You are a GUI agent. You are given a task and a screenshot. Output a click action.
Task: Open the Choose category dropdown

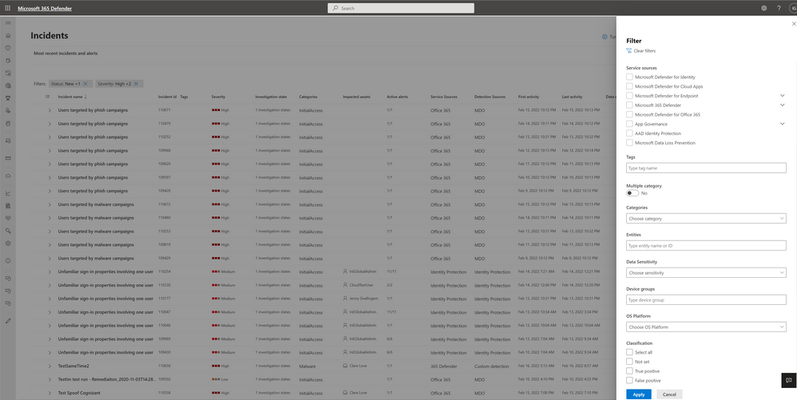[x=706, y=219]
